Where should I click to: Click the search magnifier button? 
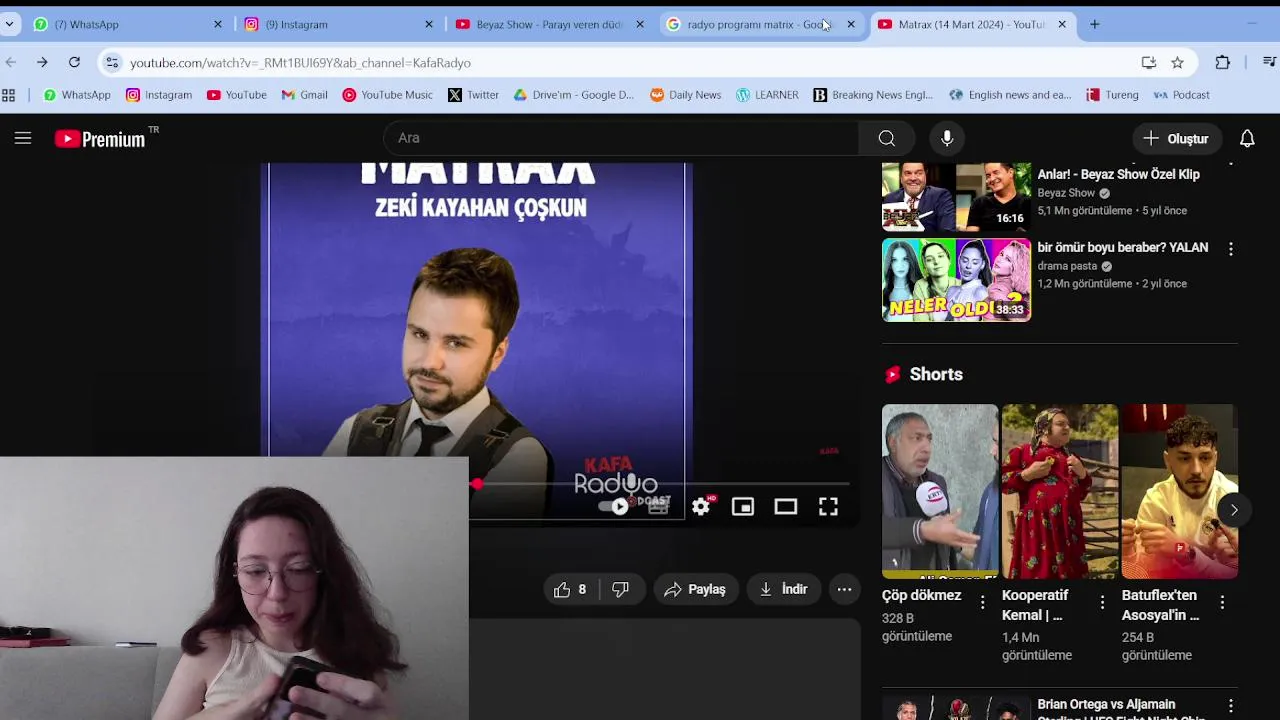pos(887,138)
